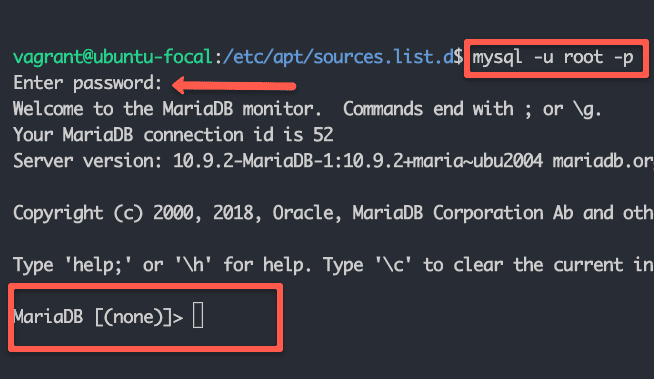Click the Copyright (c) 2000, 2018 line
Screen dimensions: 654x379
click(333, 213)
